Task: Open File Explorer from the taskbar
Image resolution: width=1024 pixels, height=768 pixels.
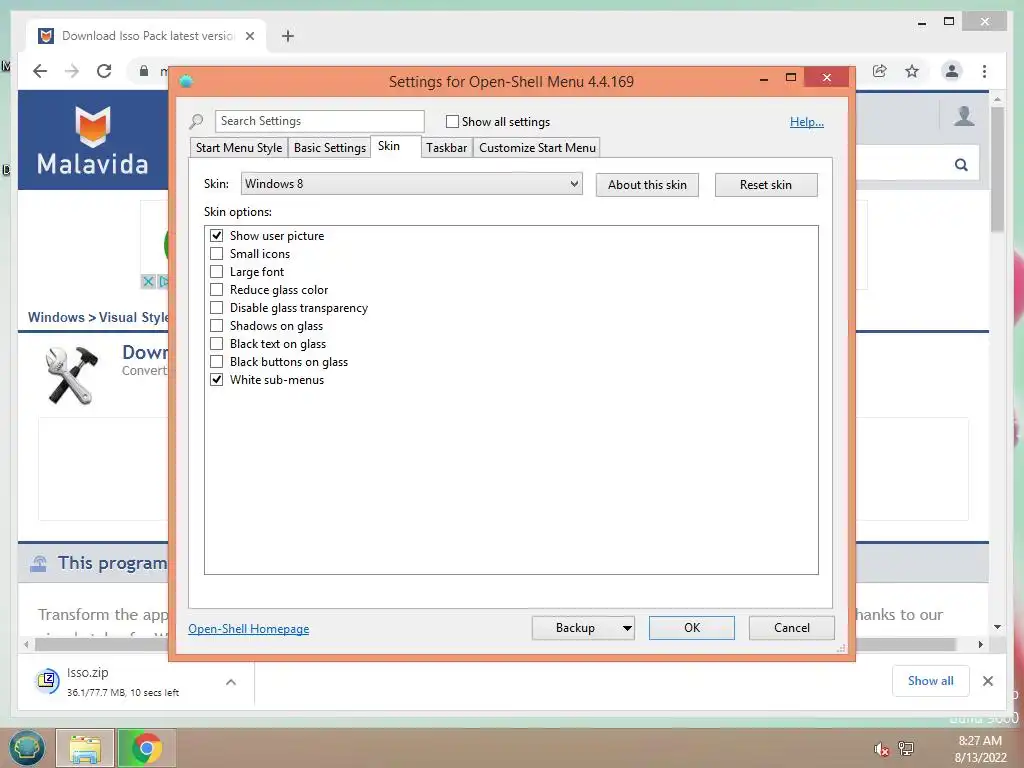Action: point(85,748)
